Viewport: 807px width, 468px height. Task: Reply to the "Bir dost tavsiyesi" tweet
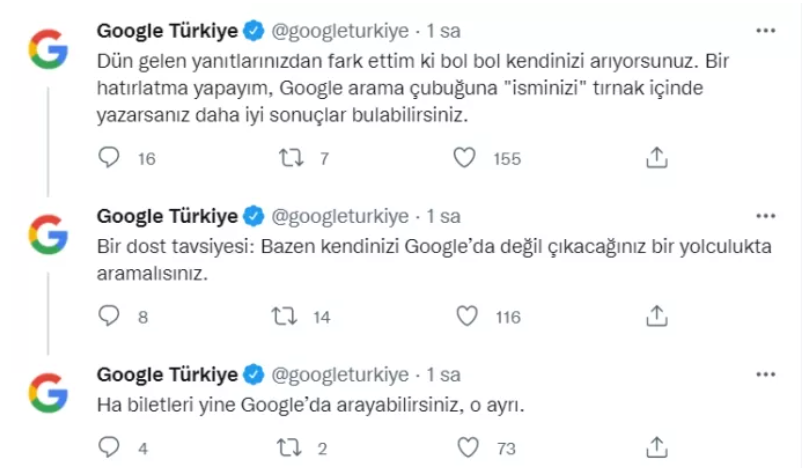(x=111, y=317)
